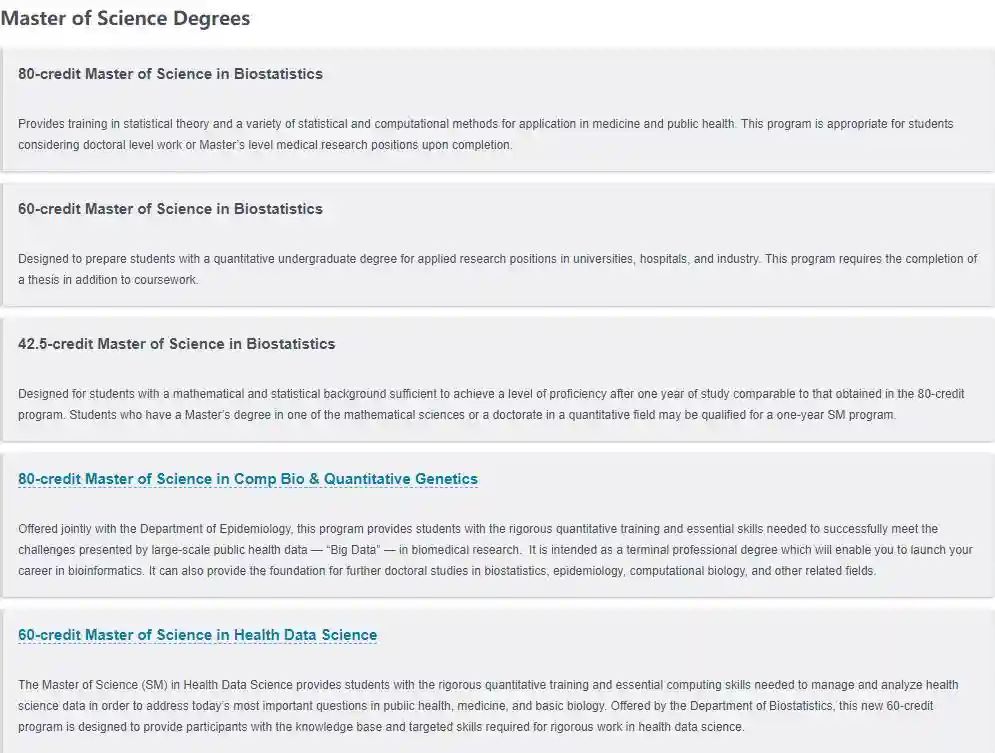Click the paragraph starting "Designed to prepare students"
Screen dimensions: 995x753
pyautogui.click(x=497, y=269)
